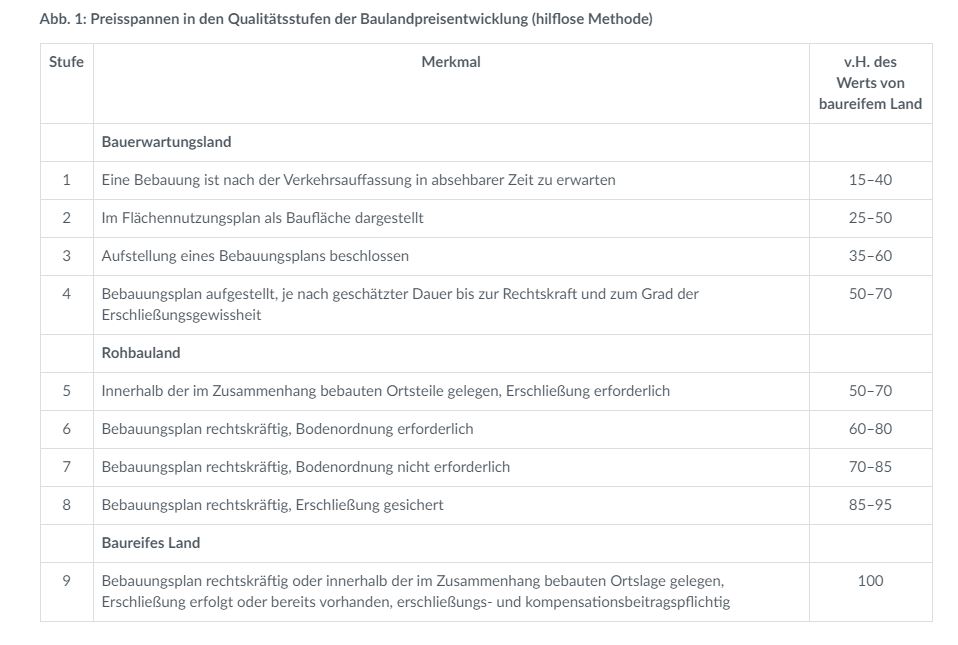Click the 'Erschließung gesichert' cell in row 8
This screenshot has height=645, width=958.
click(x=272, y=505)
